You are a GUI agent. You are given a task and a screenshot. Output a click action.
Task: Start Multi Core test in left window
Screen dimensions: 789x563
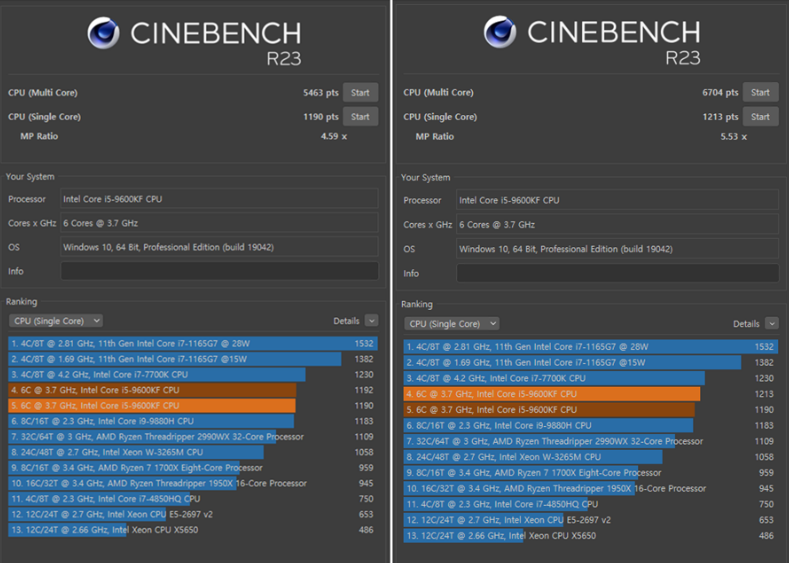coord(360,93)
